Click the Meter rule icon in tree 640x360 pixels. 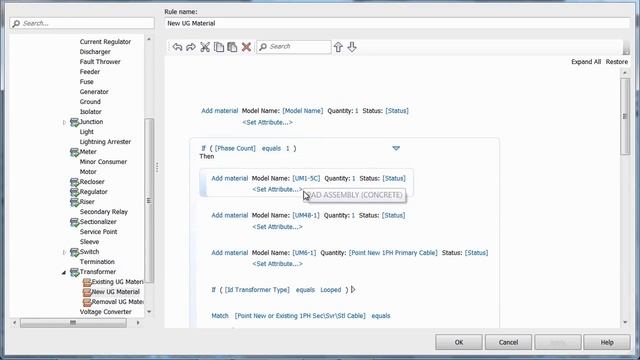74,152
